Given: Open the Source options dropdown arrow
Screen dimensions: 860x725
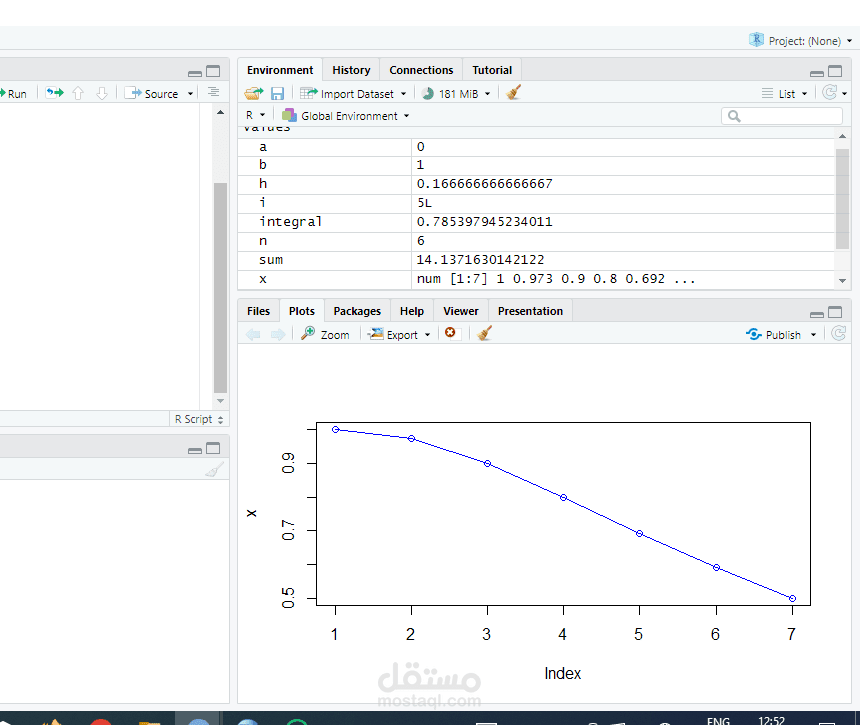Looking at the screenshot, I should (190, 94).
